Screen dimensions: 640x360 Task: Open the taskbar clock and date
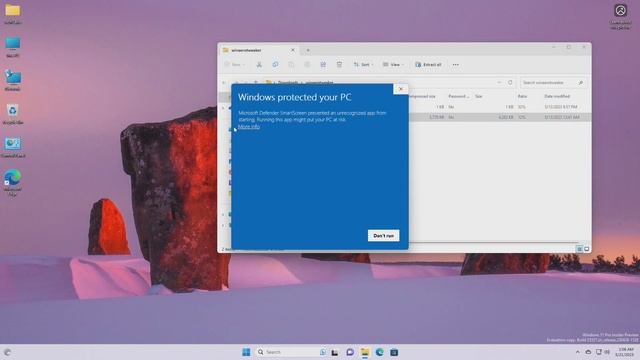pos(625,352)
